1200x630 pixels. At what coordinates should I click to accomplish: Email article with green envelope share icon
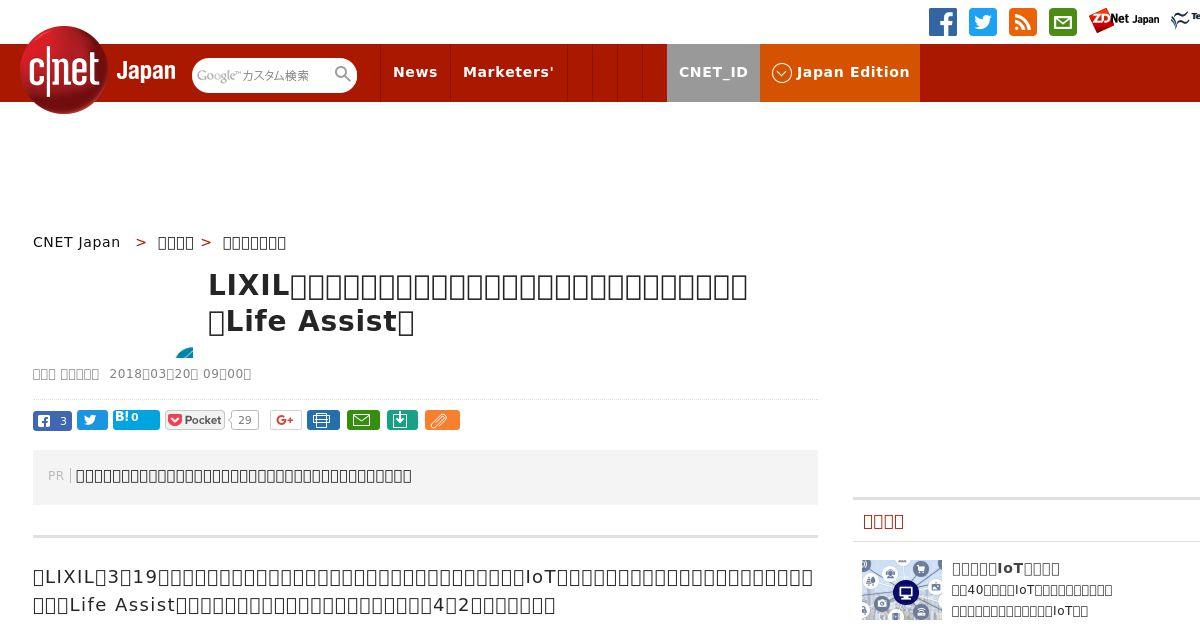tap(363, 420)
